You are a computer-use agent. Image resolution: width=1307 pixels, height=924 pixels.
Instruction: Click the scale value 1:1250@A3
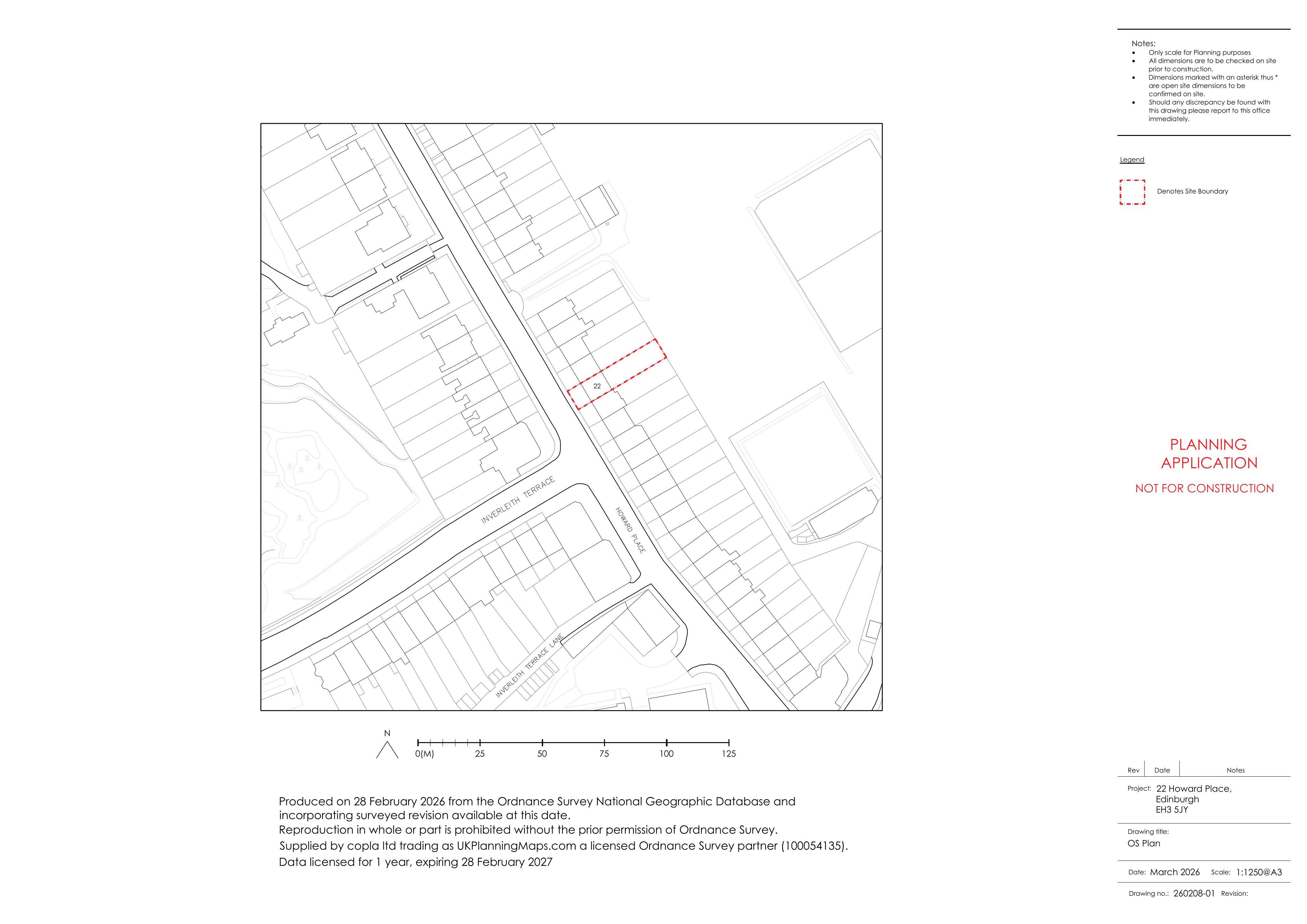click(1258, 872)
